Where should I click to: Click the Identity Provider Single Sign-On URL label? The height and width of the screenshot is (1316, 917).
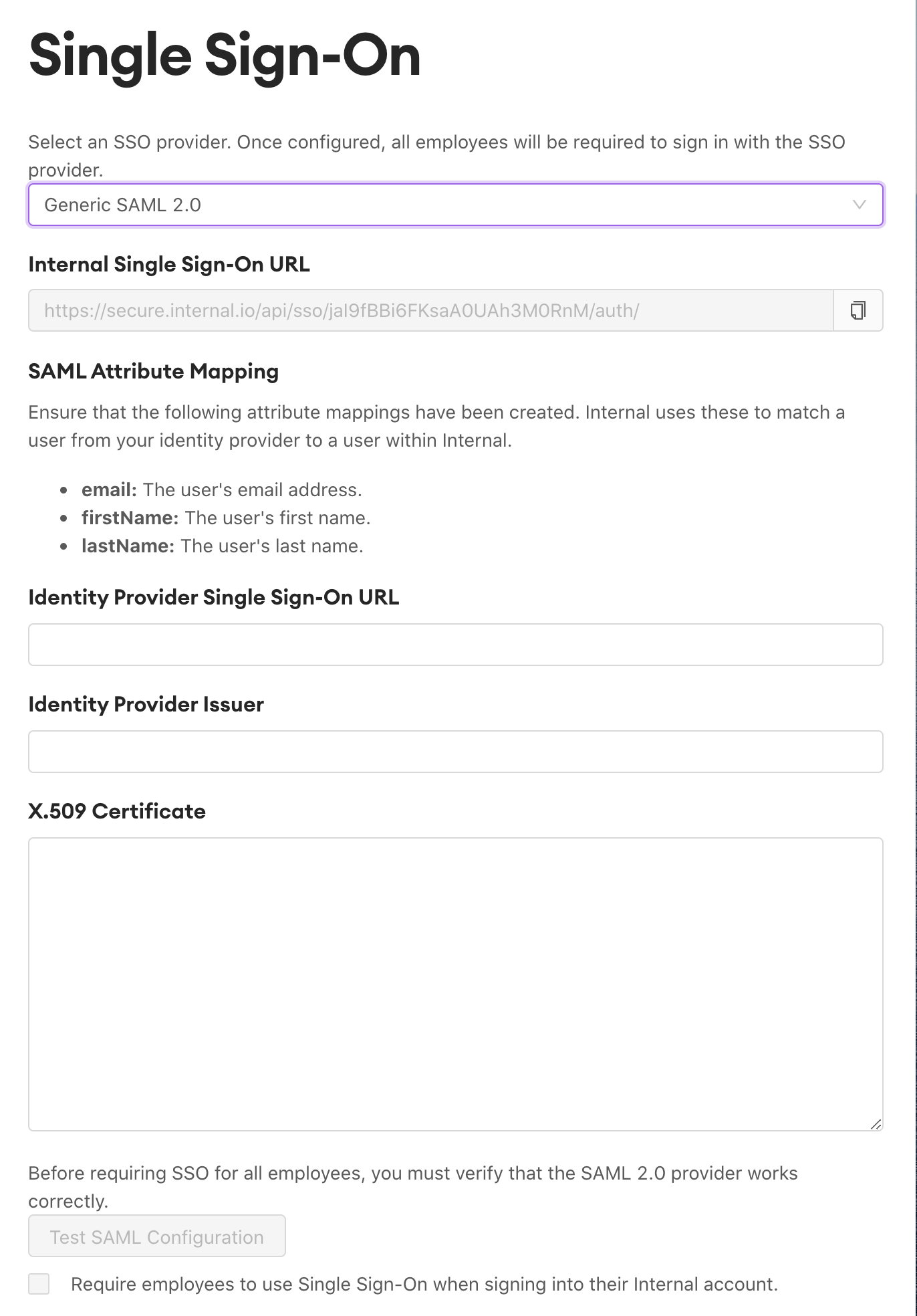pos(213,597)
